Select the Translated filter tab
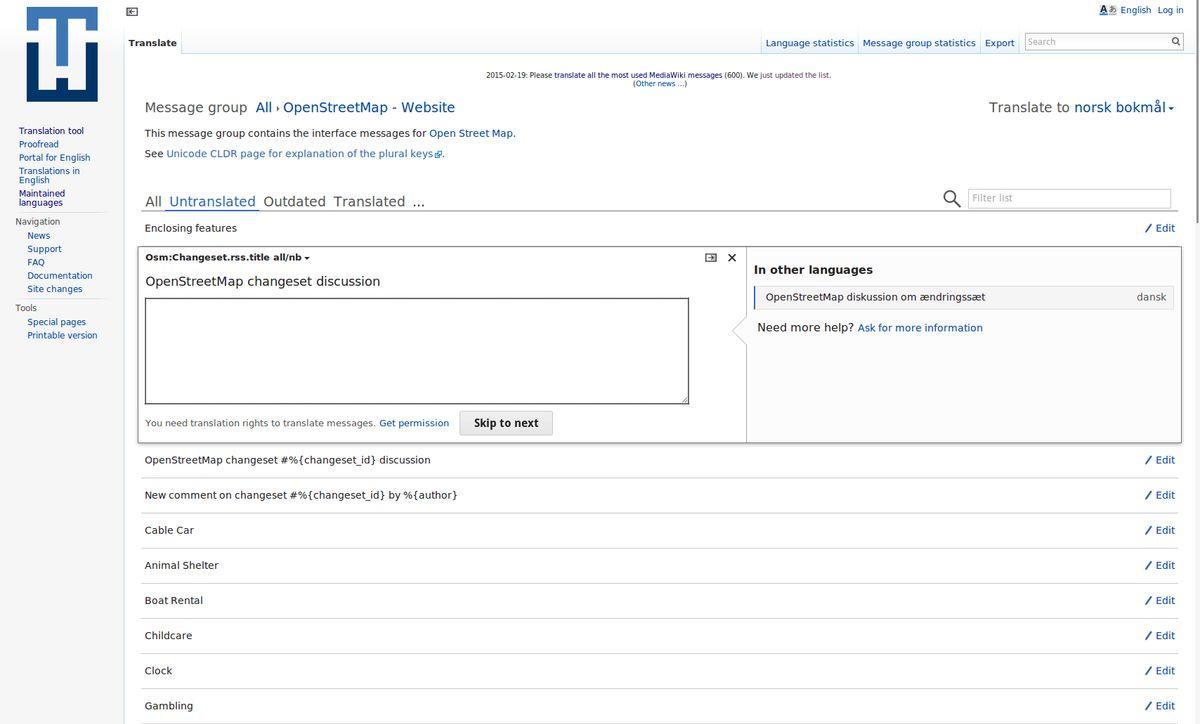Viewport: 1200px width, 724px height. (x=369, y=201)
